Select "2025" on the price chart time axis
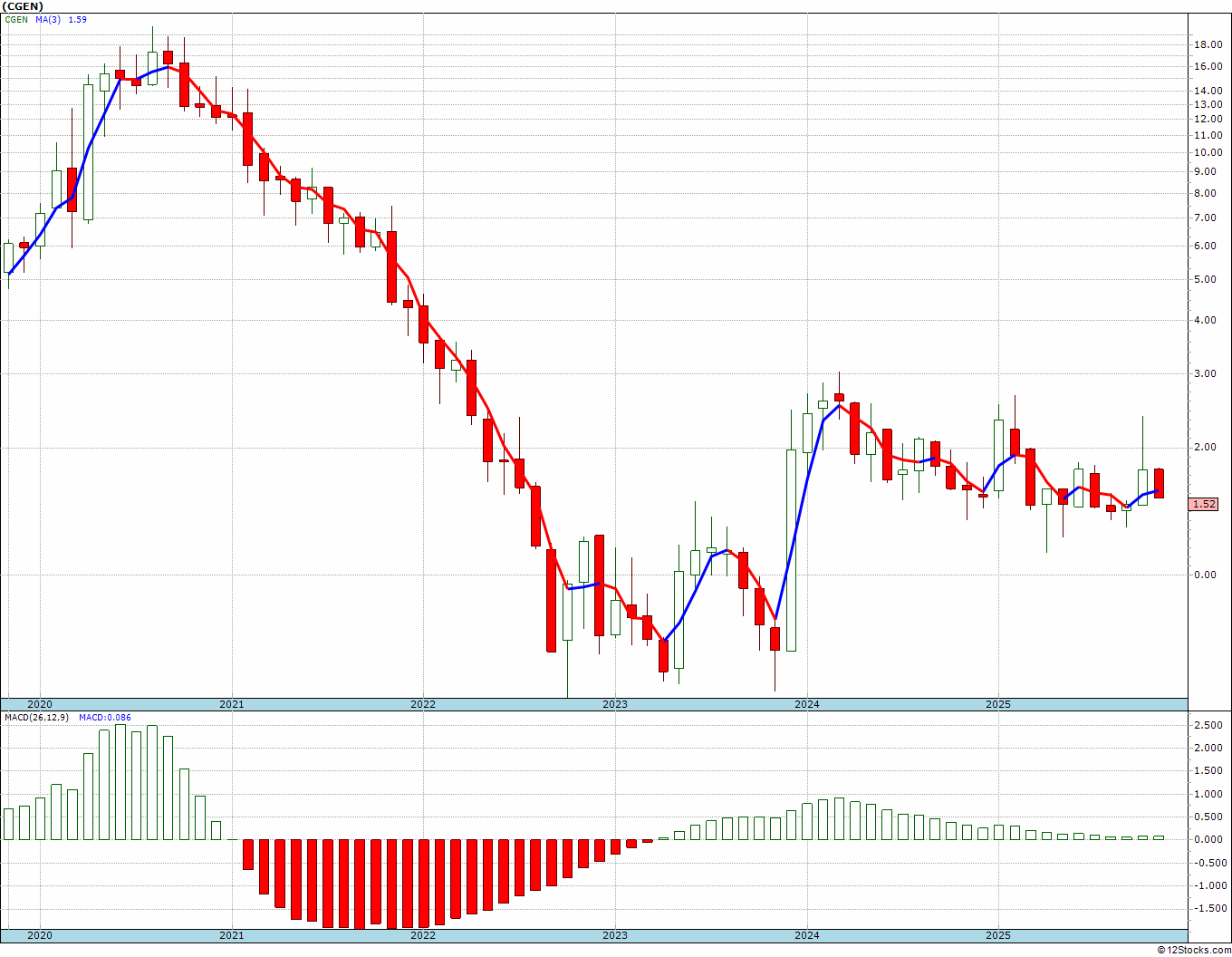 [998, 704]
